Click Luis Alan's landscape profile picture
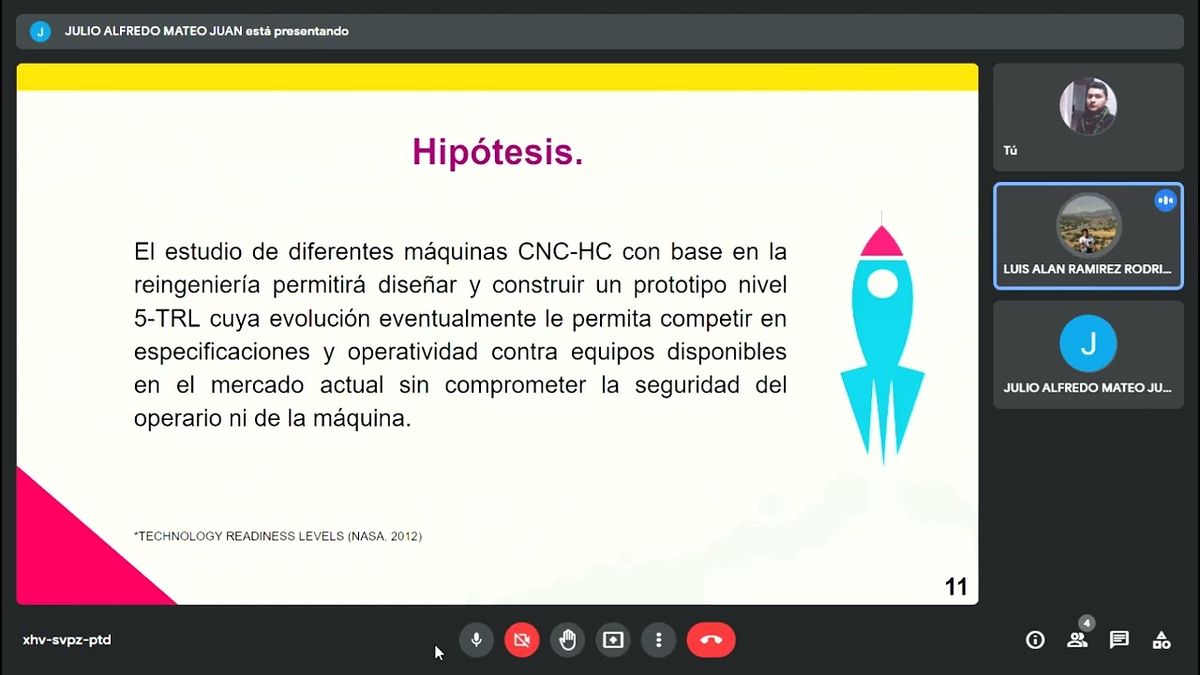Screen dimensions: 1200x675 click(1088, 225)
